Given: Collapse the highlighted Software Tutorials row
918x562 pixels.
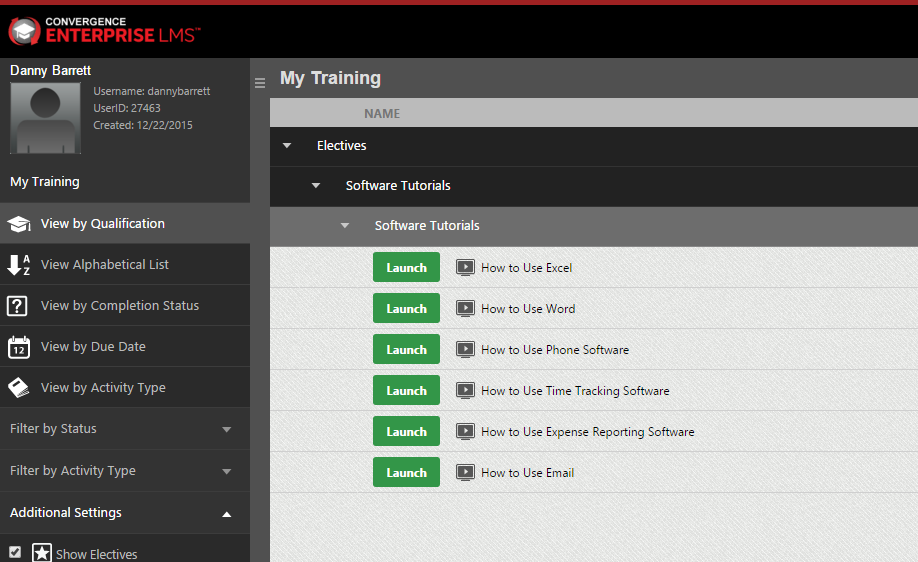Looking at the screenshot, I should point(345,225).
